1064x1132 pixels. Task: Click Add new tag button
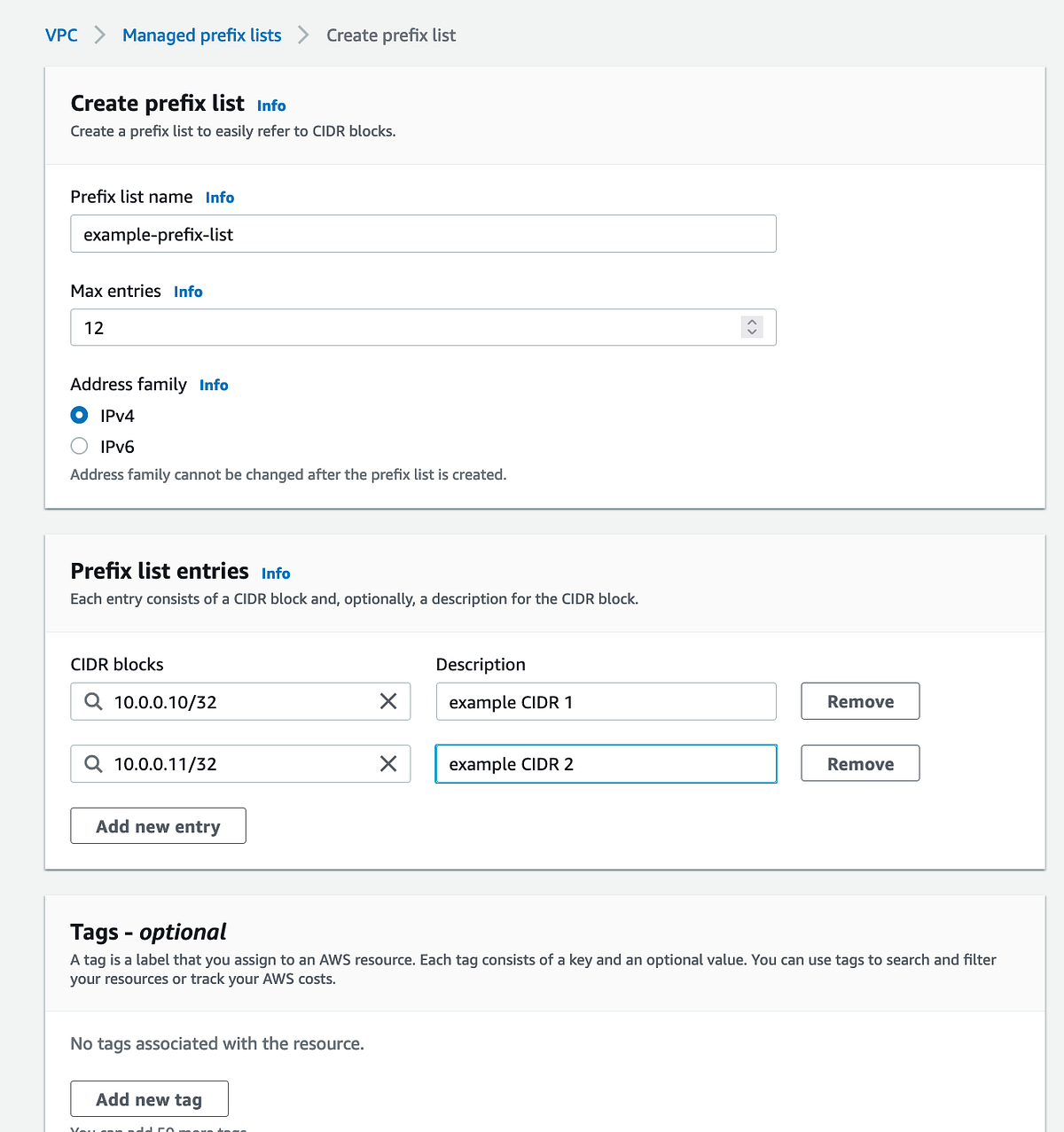[149, 1098]
